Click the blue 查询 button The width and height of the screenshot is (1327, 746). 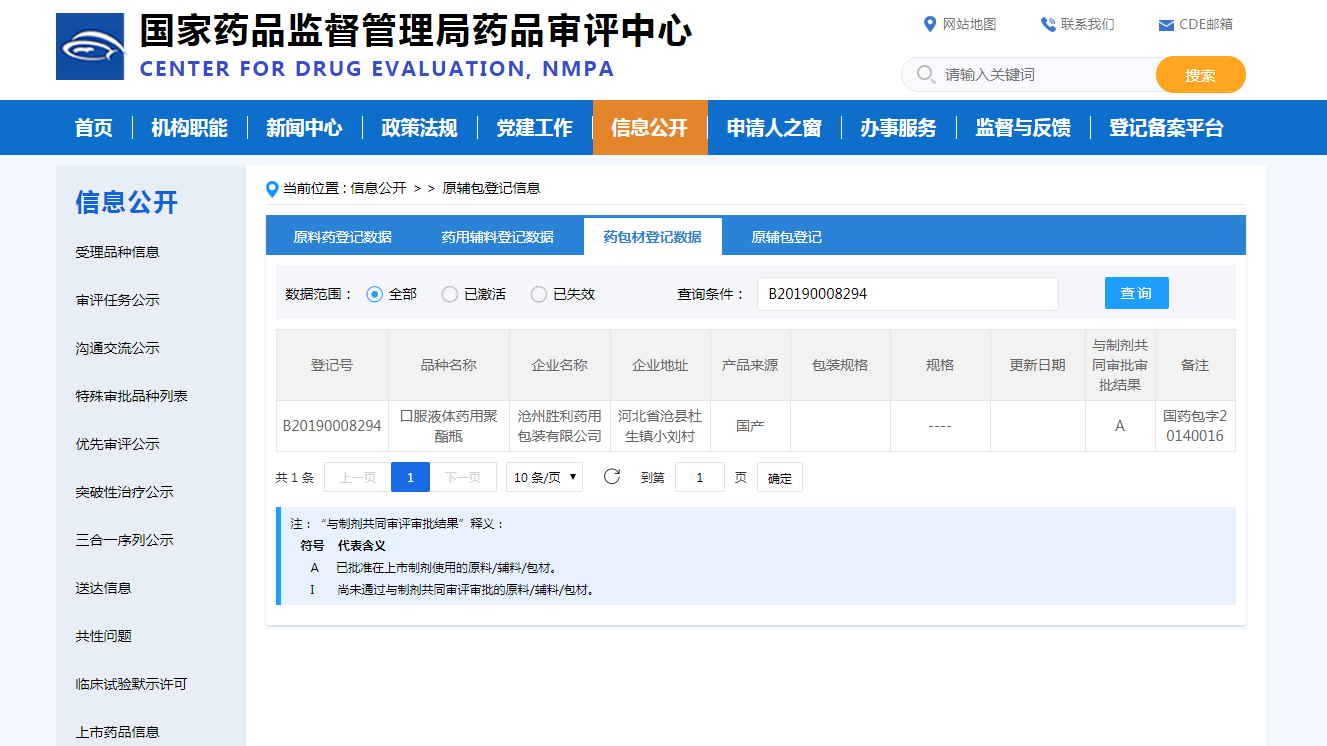(x=1137, y=293)
